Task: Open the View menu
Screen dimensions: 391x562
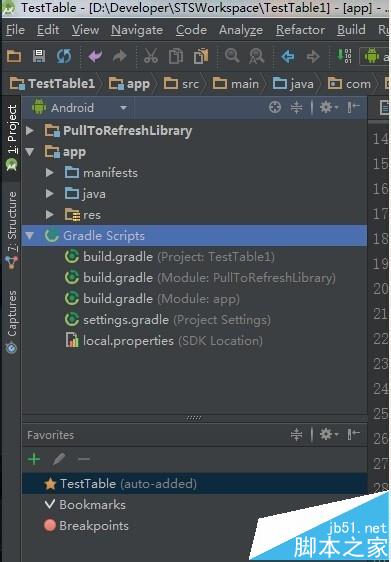Action: point(85,30)
